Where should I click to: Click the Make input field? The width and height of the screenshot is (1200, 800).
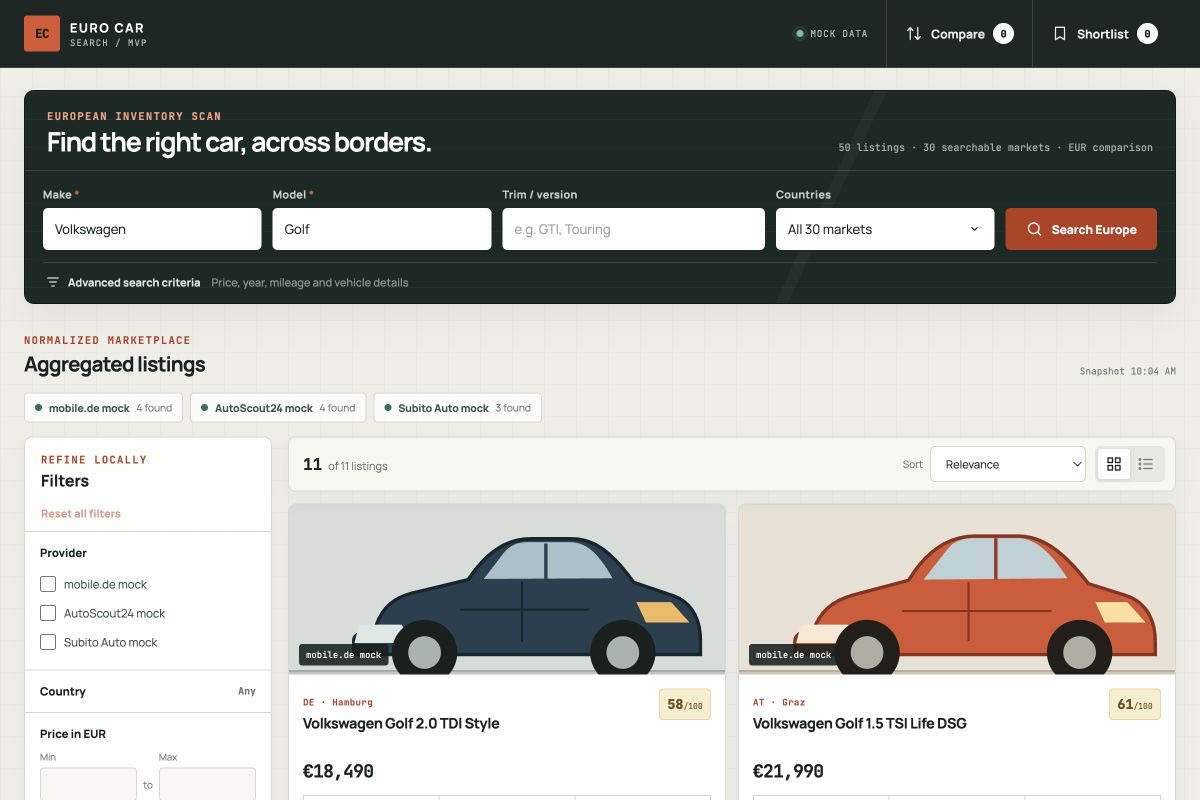tap(152, 229)
